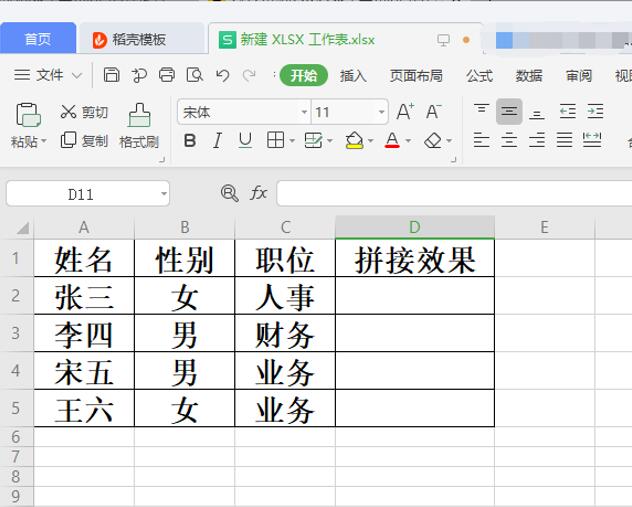Select cell containing 拼接效果

(x=415, y=258)
